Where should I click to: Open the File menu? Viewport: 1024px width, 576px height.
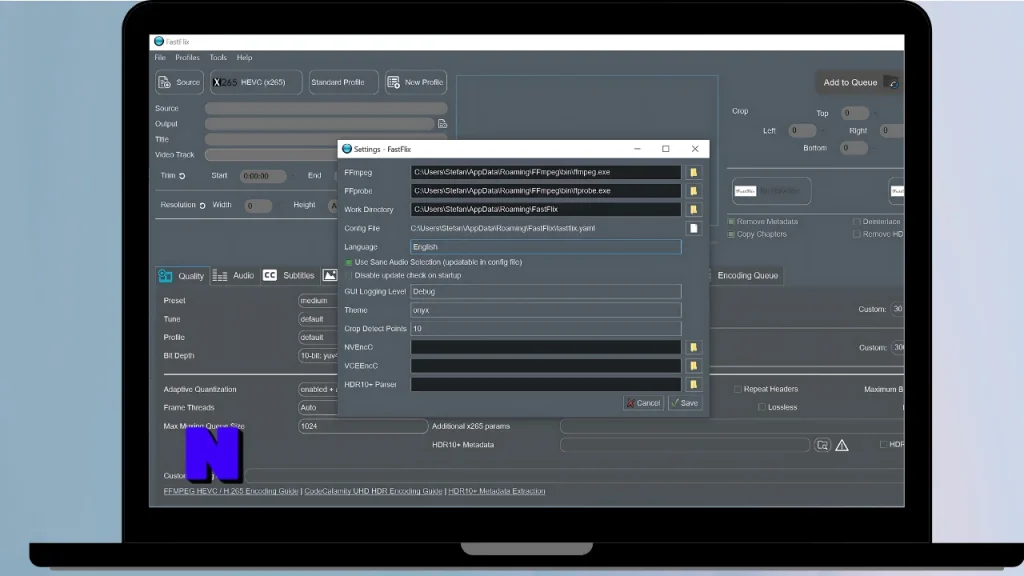coord(160,57)
